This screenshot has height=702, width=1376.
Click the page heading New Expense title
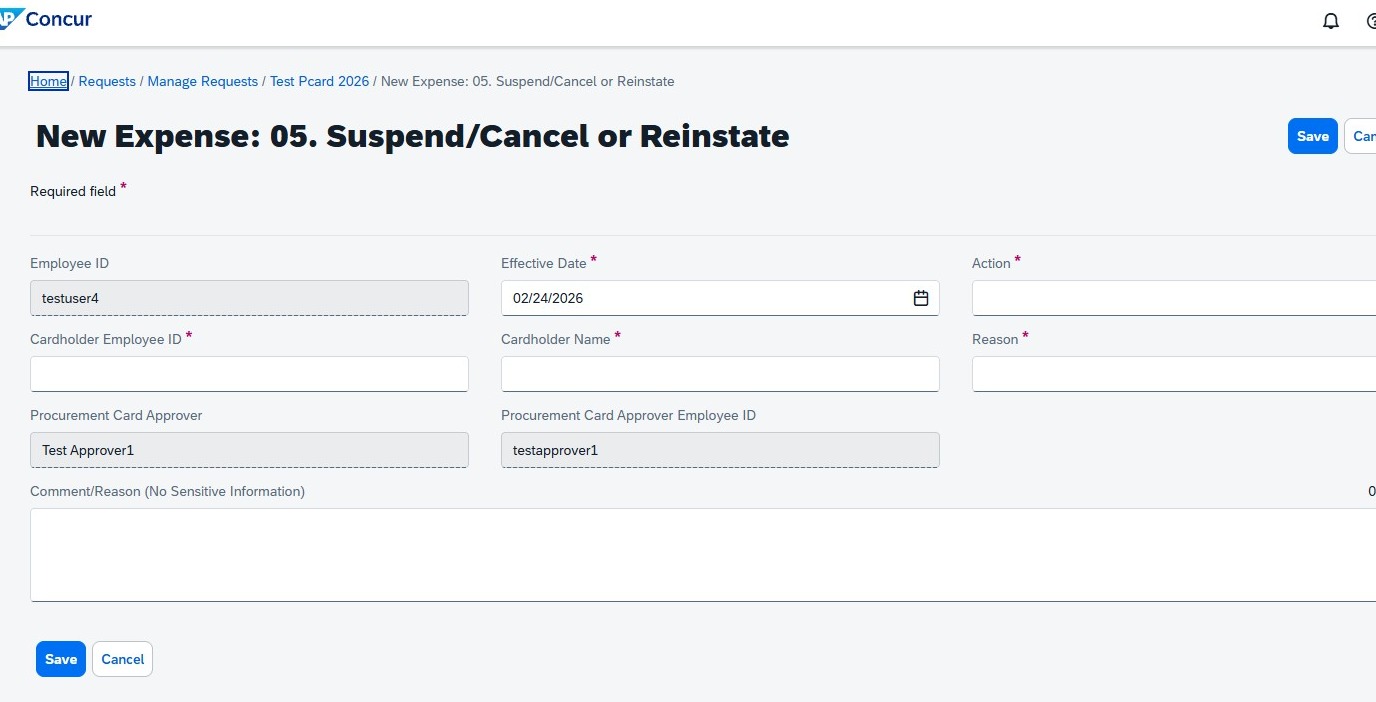point(412,136)
